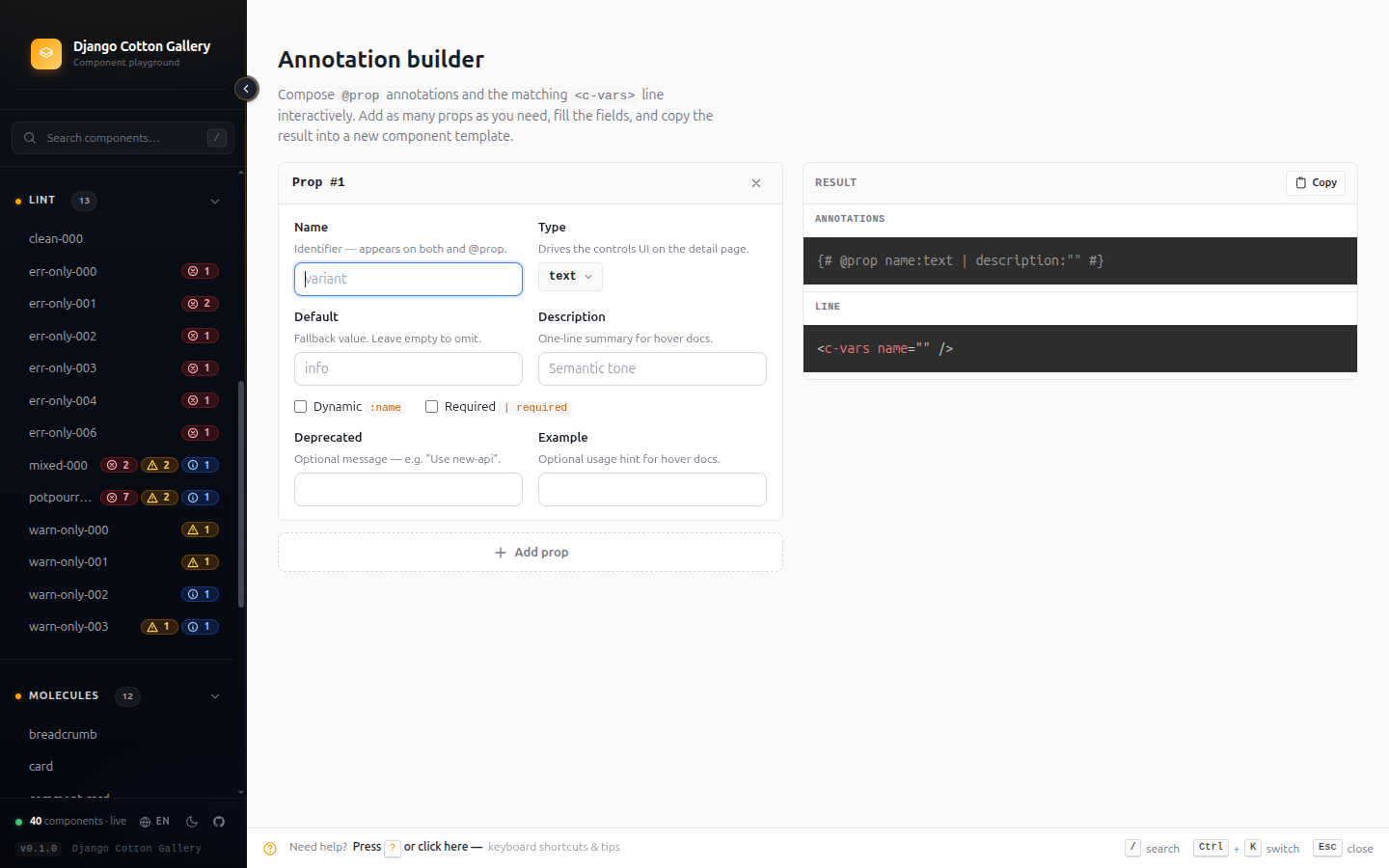
Task: Click the info badge on warn-only-002
Action: click(201, 595)
